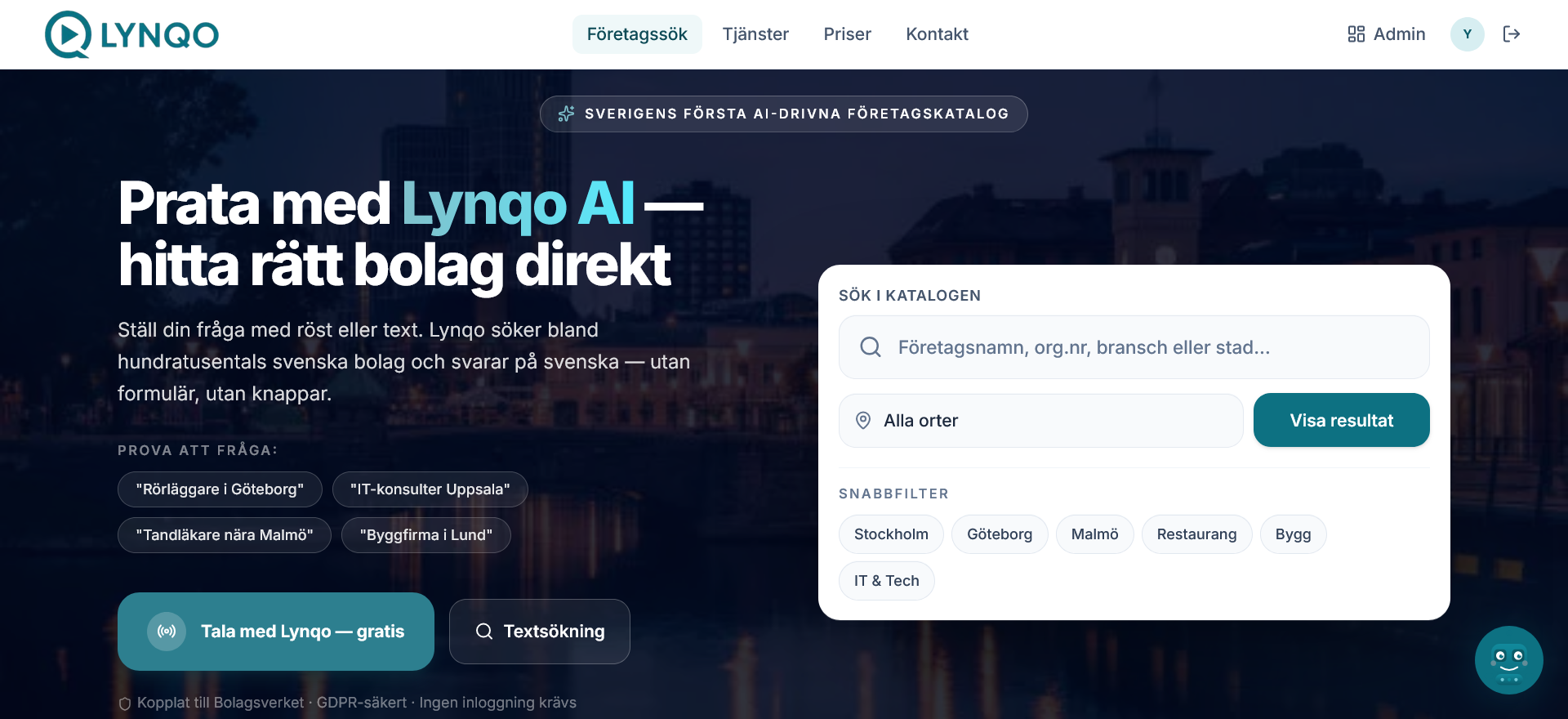The image size is (1568, 719).
Task: Select the Stockholm quick filter
Action: (x=891, y=534)
